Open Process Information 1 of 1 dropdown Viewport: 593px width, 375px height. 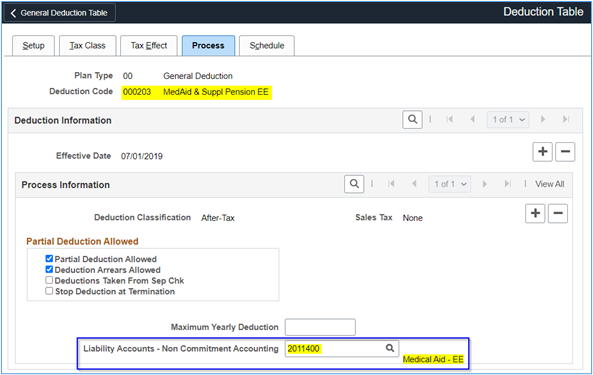(x=450, y=184)
